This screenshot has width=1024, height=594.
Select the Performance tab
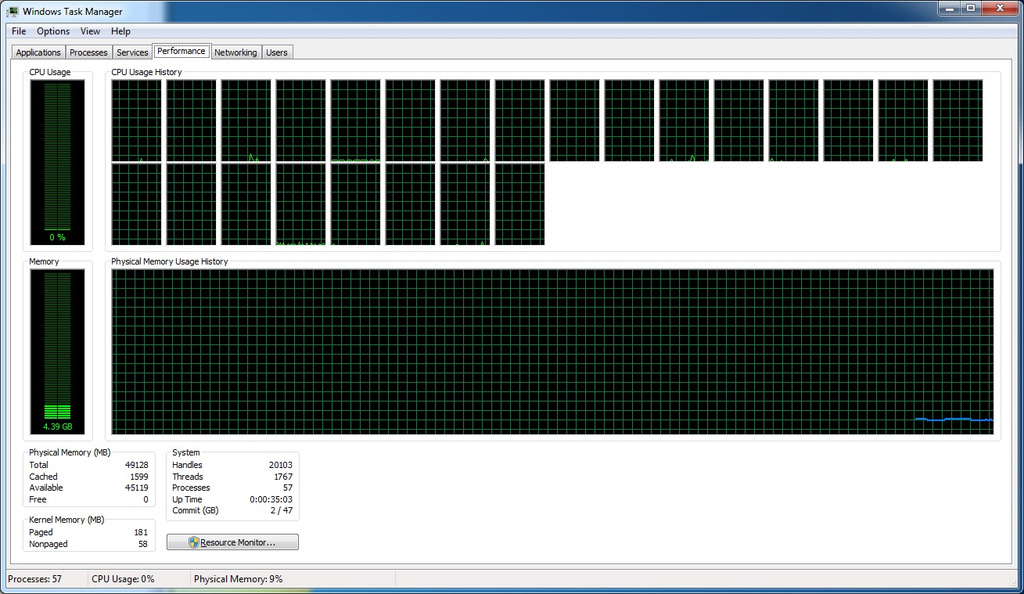(181, 51)
